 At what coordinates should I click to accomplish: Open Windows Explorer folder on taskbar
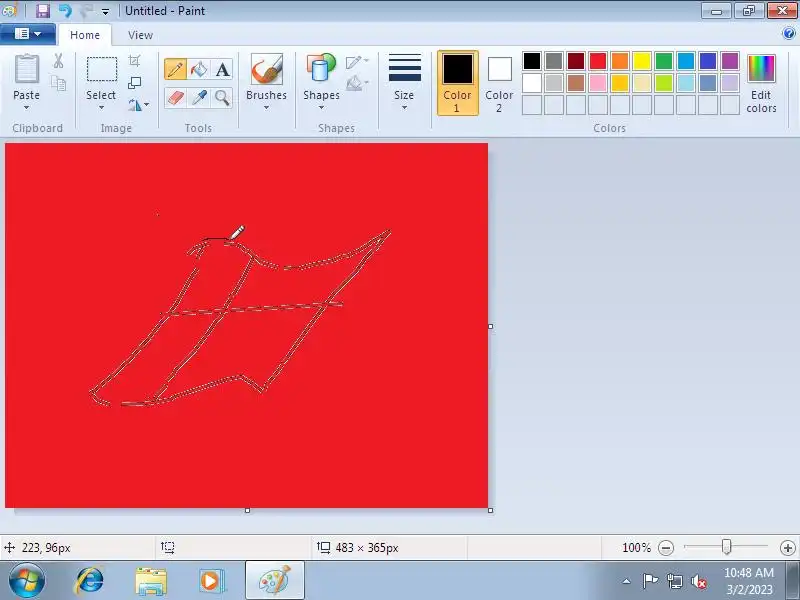click(x=151, y=581)
